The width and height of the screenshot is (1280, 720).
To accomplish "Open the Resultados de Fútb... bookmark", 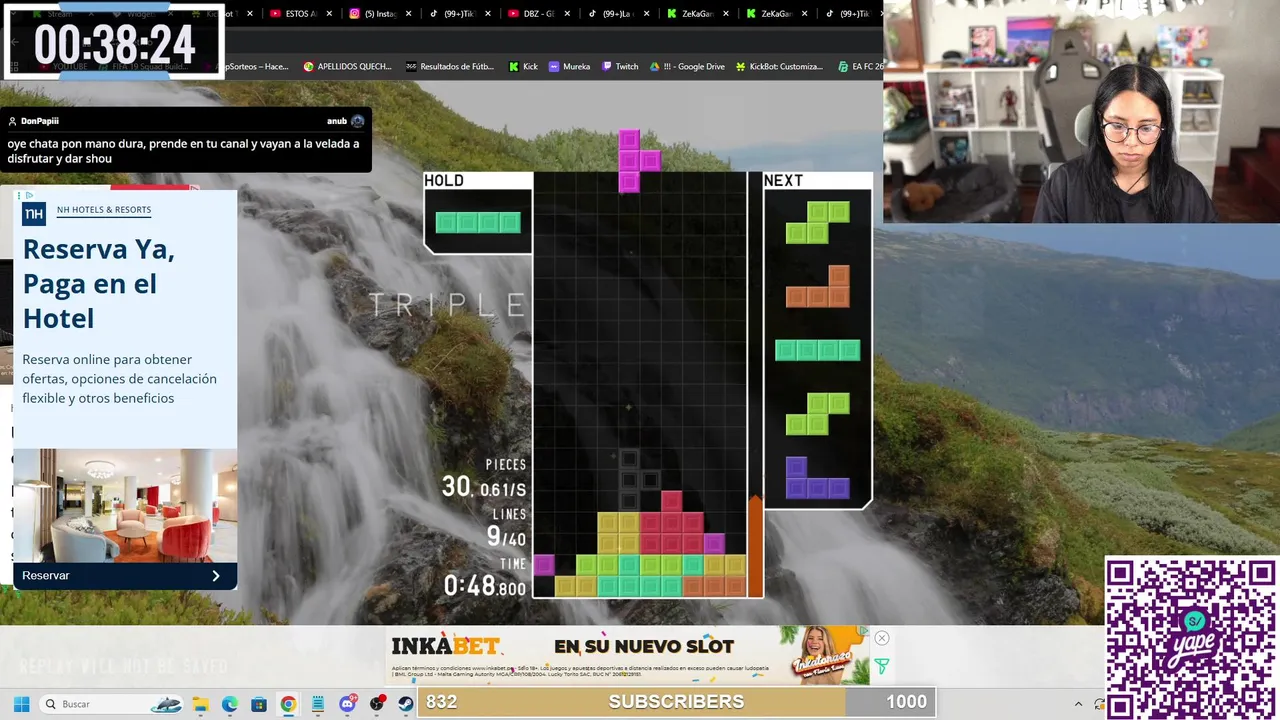I will [450, 66].
